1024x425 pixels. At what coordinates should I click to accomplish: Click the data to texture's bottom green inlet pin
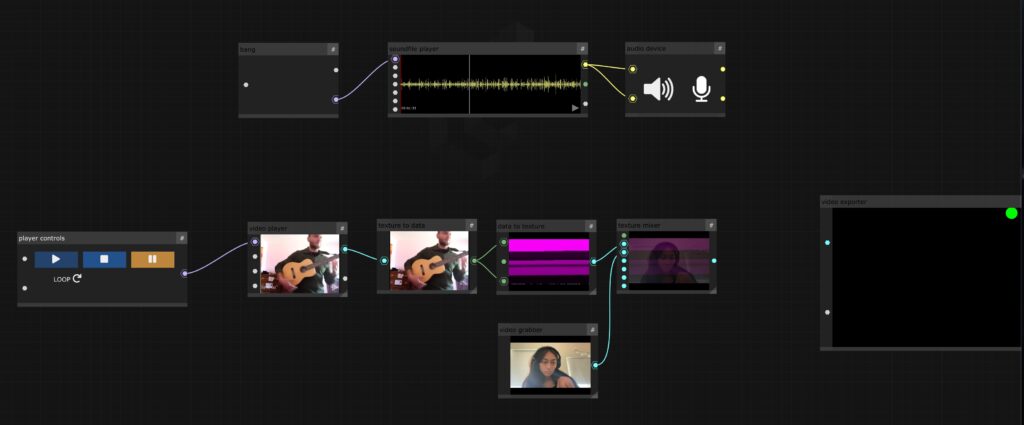click(504, 281)
